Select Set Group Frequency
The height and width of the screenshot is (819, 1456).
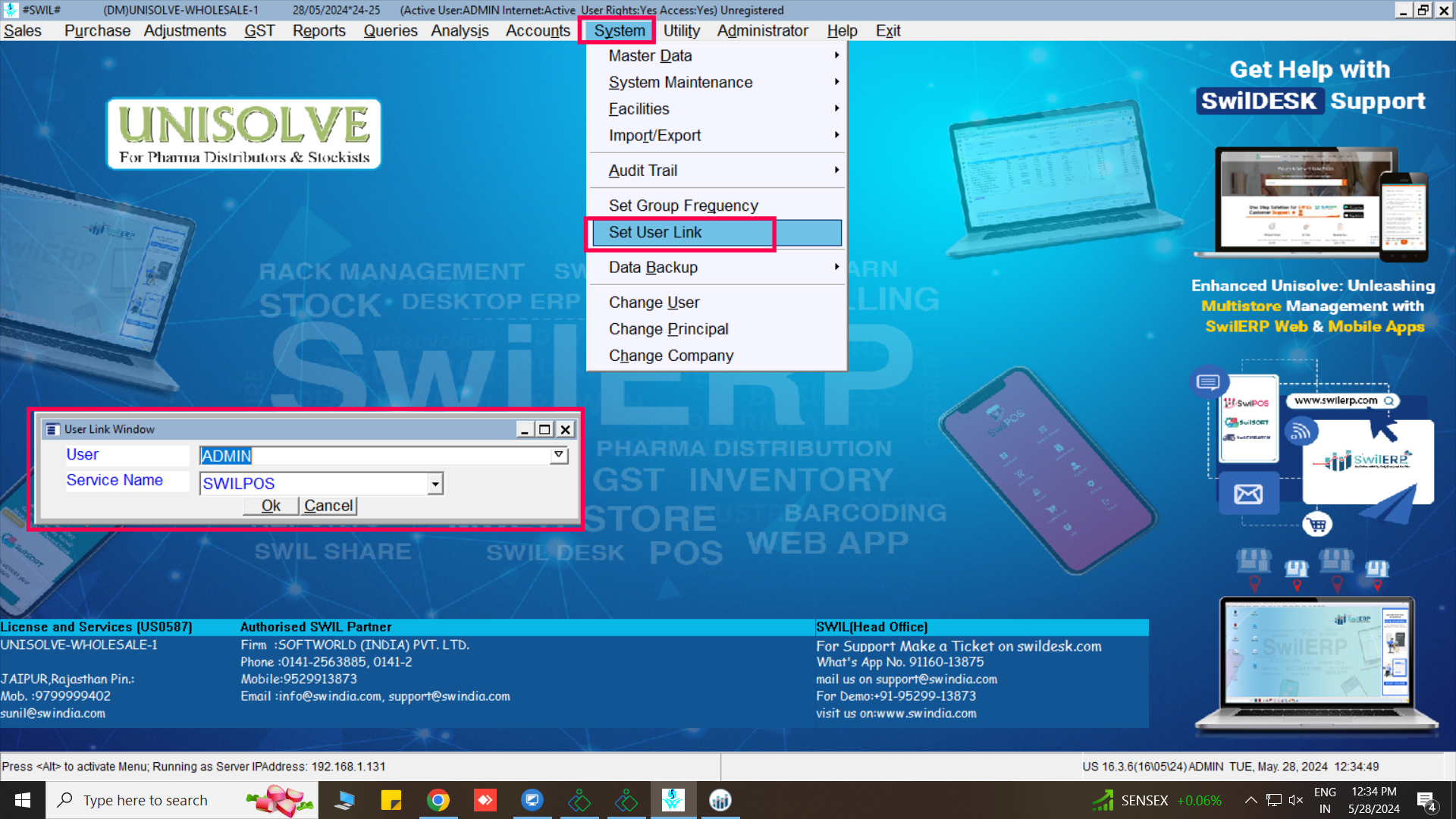[x=717, y=206]
